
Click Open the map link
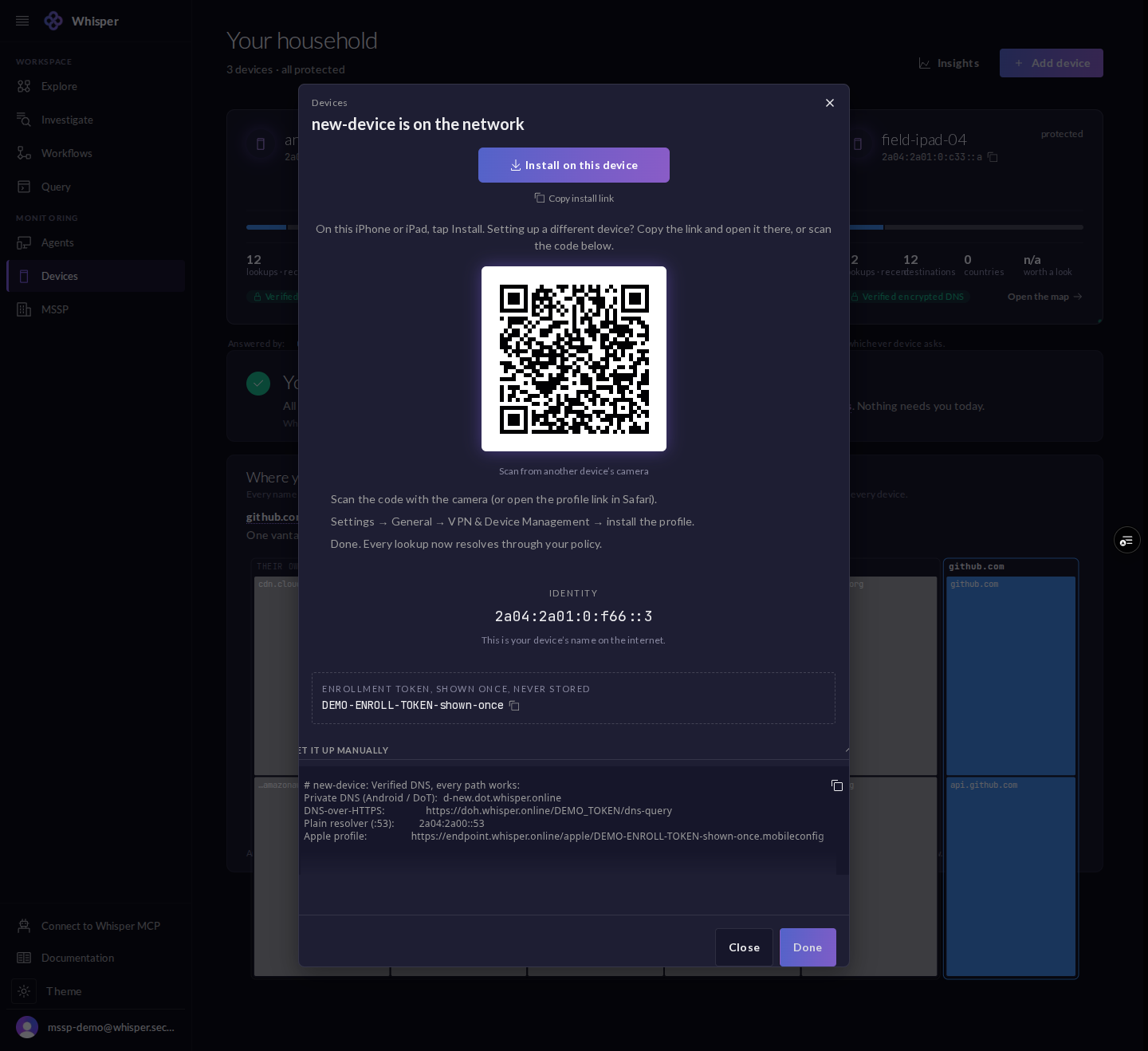point(1045,297)
